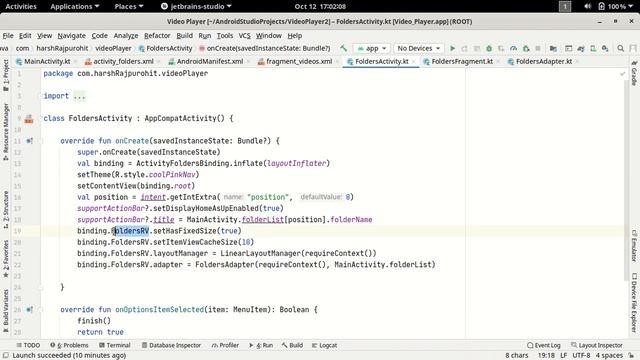The height and width of the screenshot is (360, 640).
Task: Click Apply Code Changes icon
Action: pyautogui.click(x=476, y=48)
